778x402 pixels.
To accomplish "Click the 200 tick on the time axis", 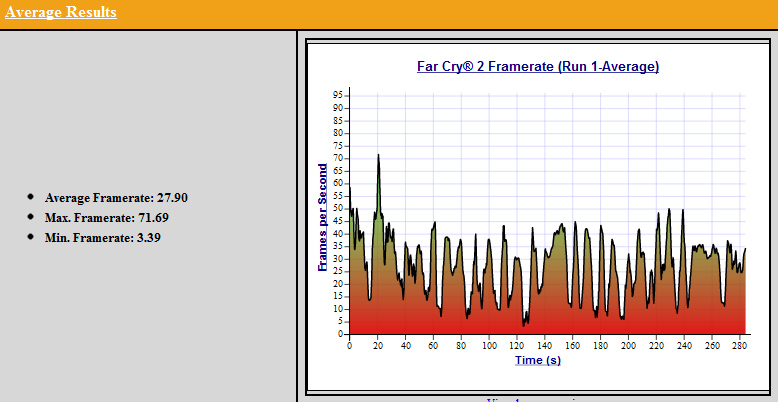I will click(x=627, y=346).
